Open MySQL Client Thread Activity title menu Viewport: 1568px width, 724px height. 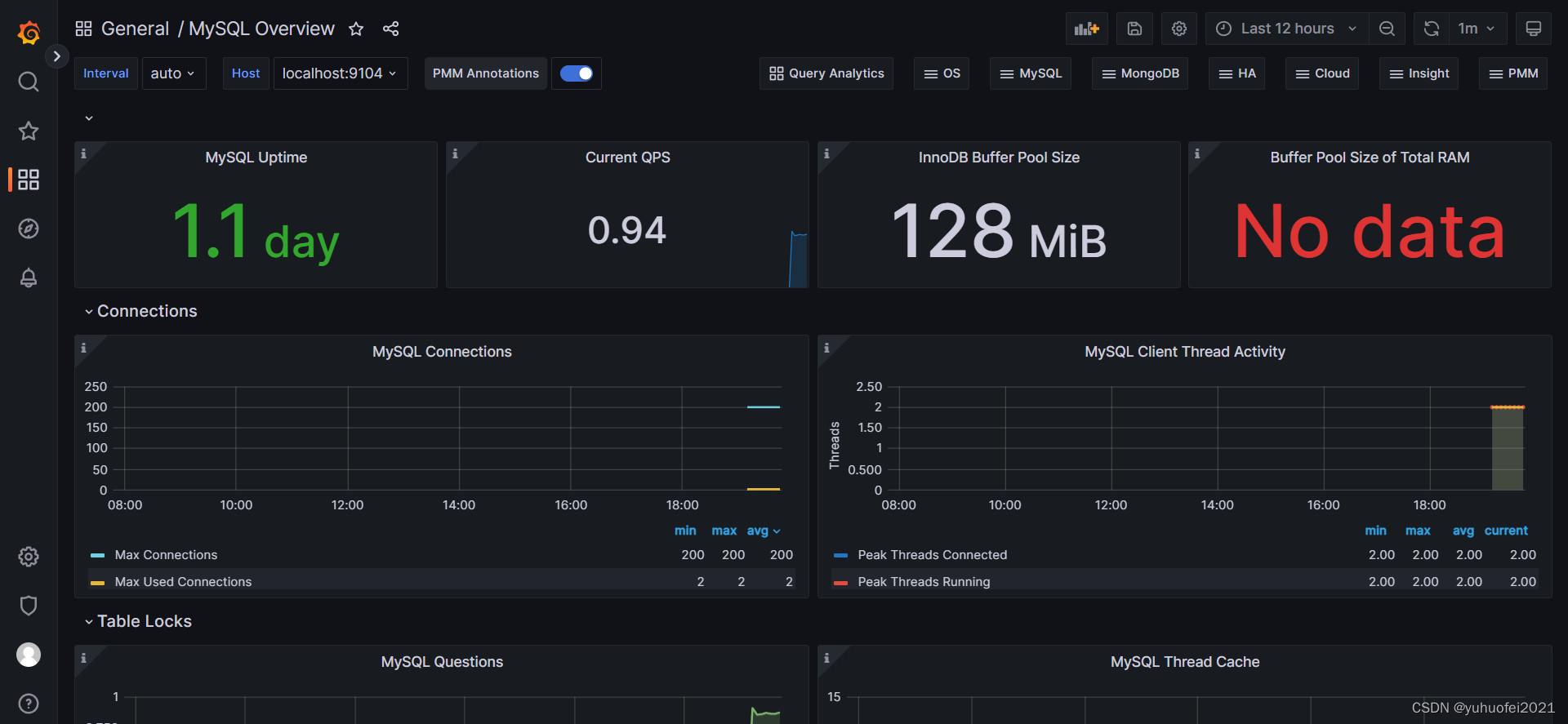point(1185,352)
